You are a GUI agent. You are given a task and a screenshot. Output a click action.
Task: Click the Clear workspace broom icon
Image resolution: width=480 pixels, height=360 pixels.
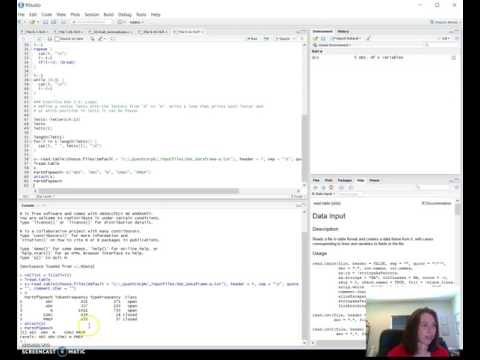369,39
